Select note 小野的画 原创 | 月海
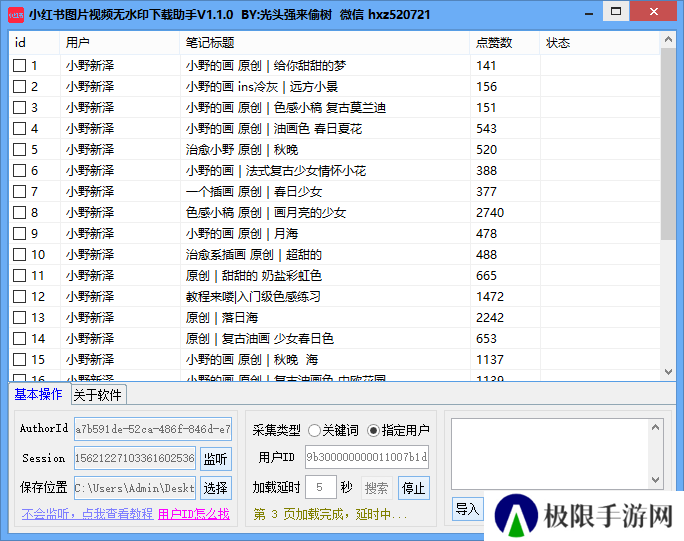Screen dimensions: 684x541 tap(242, 233)
